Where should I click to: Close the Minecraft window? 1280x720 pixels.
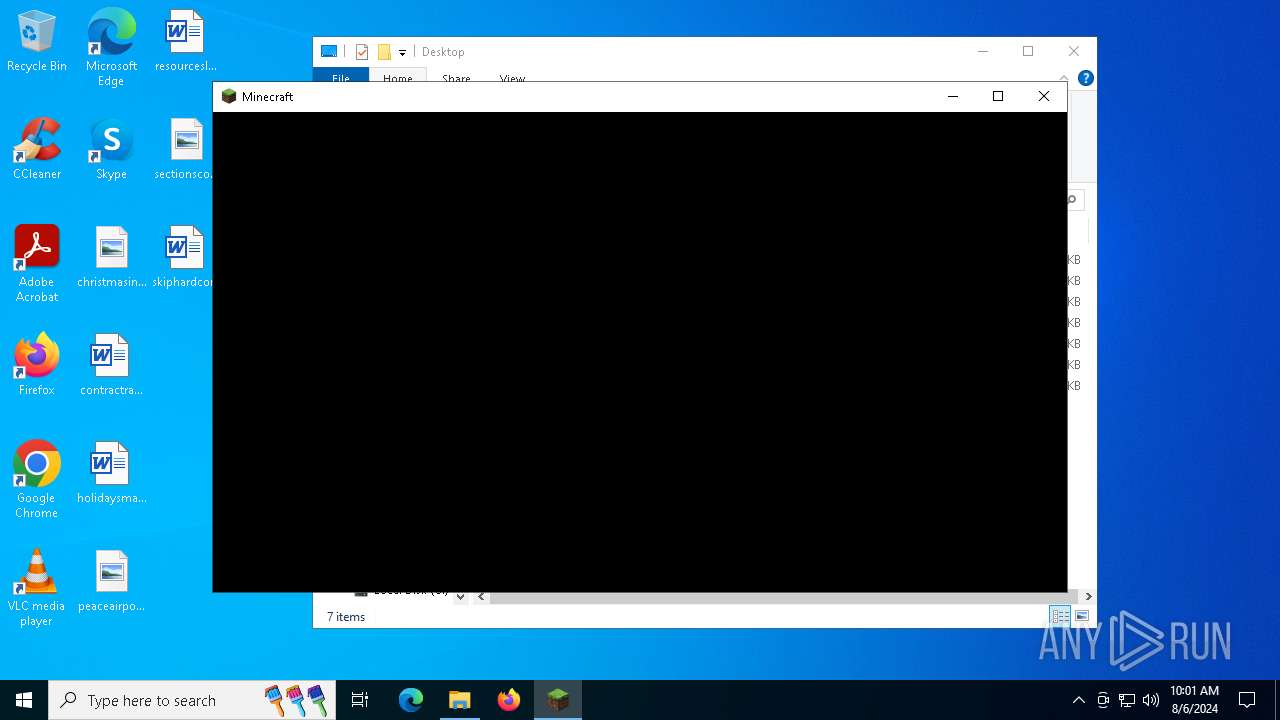(x=1043, y=96)
